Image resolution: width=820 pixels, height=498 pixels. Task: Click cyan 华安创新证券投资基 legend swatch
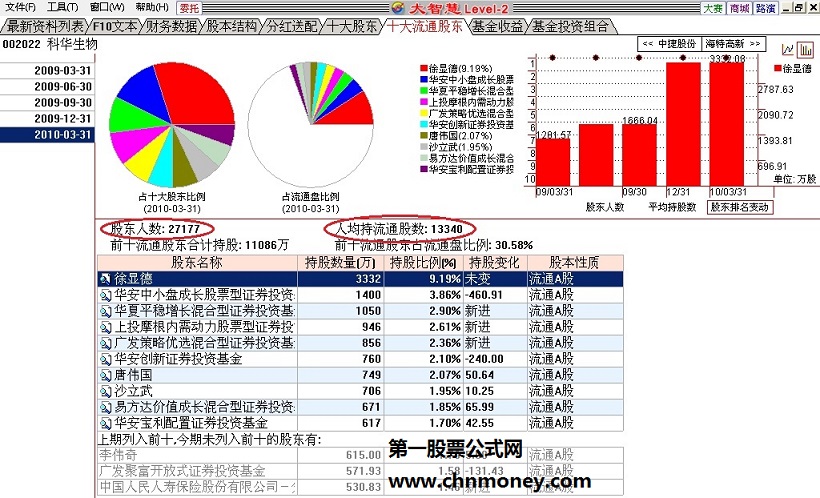click(424, 124)
